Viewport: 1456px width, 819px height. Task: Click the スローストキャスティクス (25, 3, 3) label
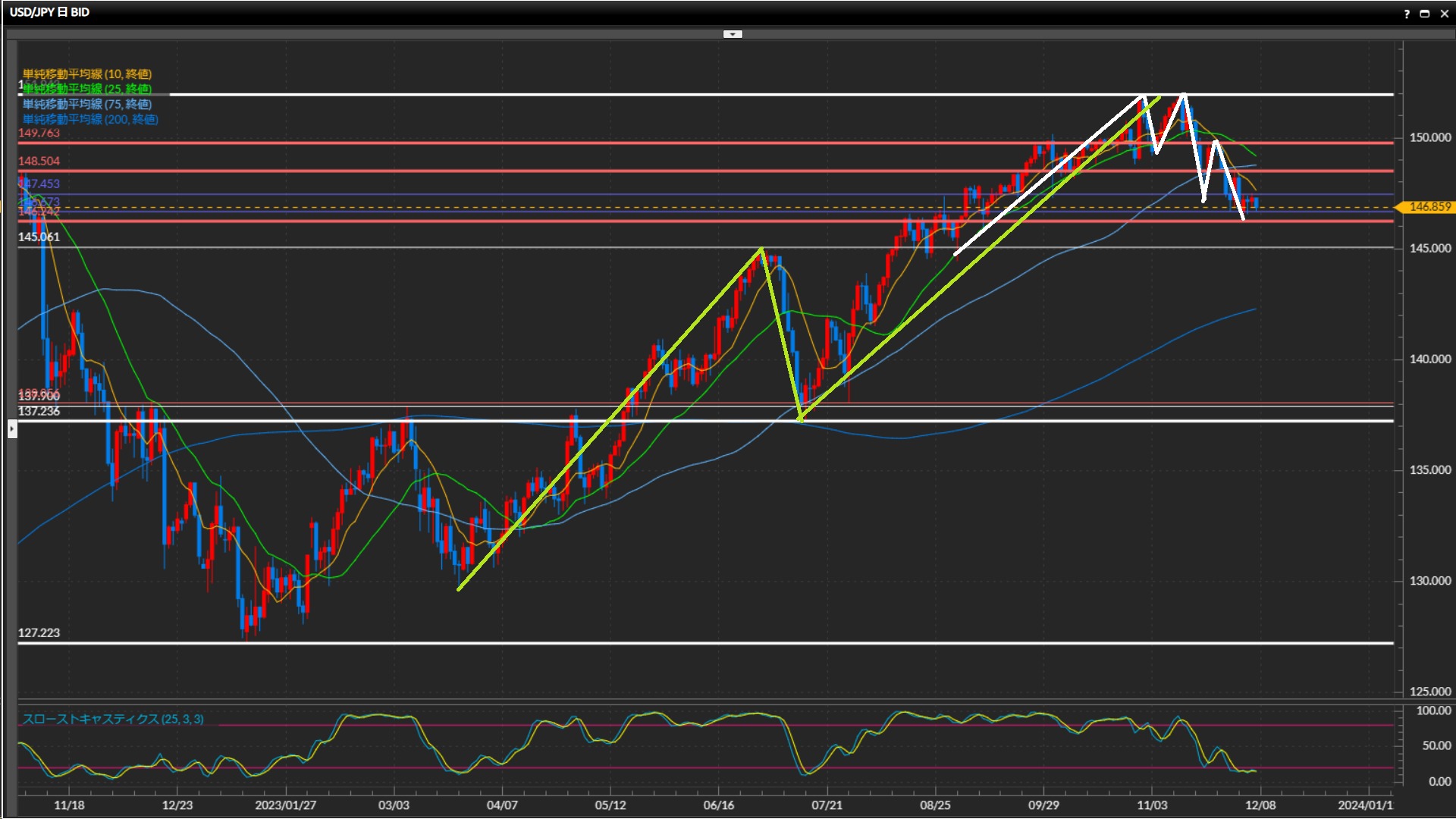click(x=112, y=719)
